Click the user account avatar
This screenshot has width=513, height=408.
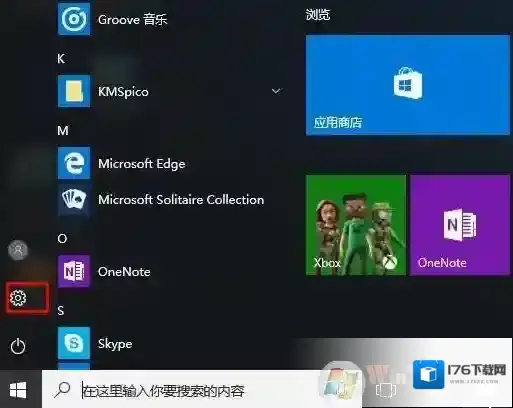click(x=18, y=250)
